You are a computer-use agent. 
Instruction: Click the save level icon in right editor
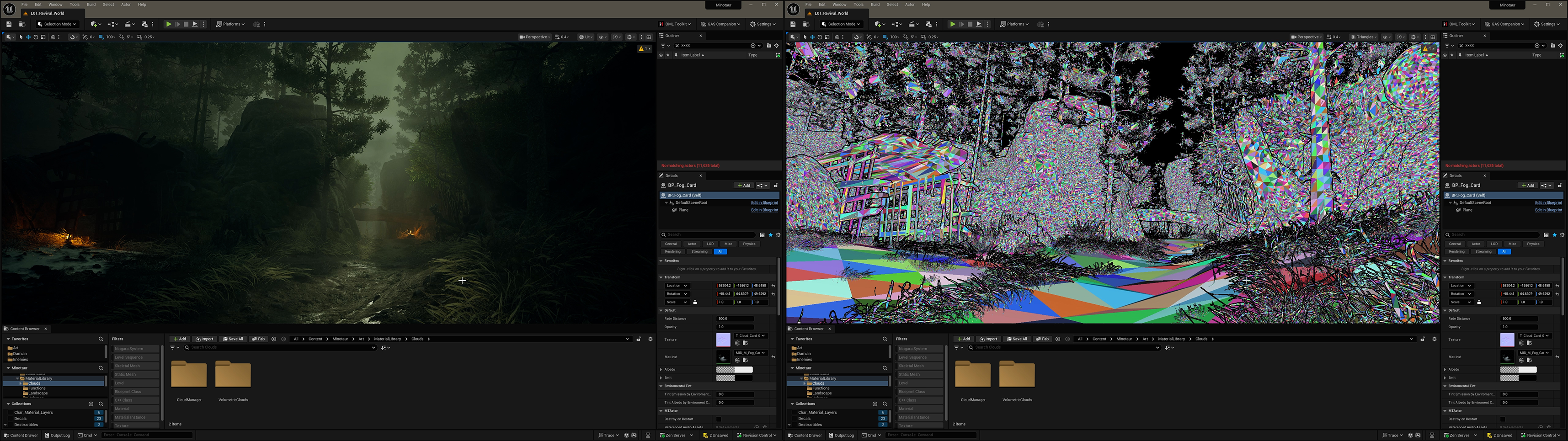pyautogui.click(x=793, y=24)
